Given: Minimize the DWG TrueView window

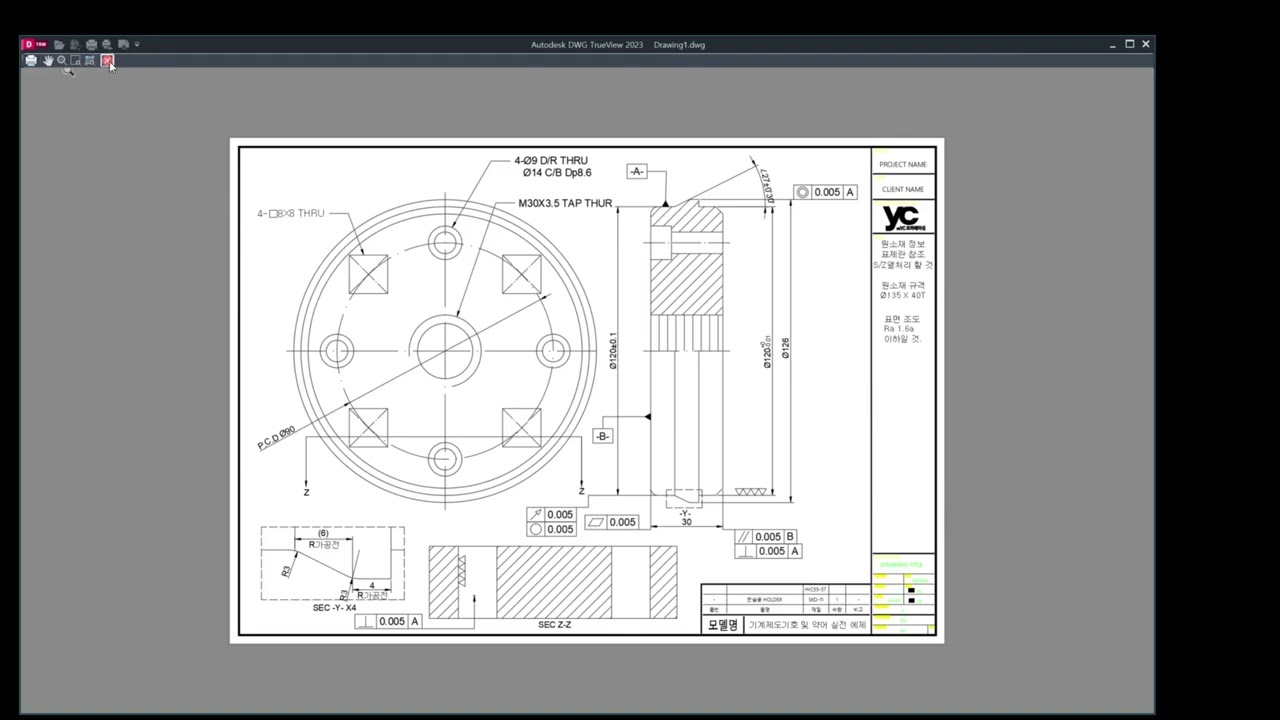Looking at the screenshot, I should point(1112,44).
